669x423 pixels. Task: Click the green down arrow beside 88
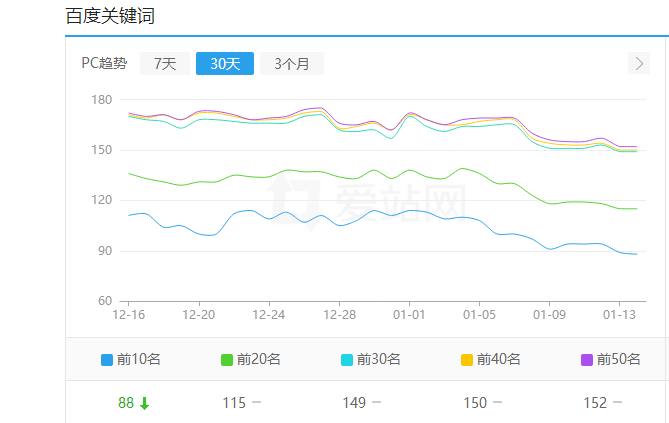coord(145,403)
